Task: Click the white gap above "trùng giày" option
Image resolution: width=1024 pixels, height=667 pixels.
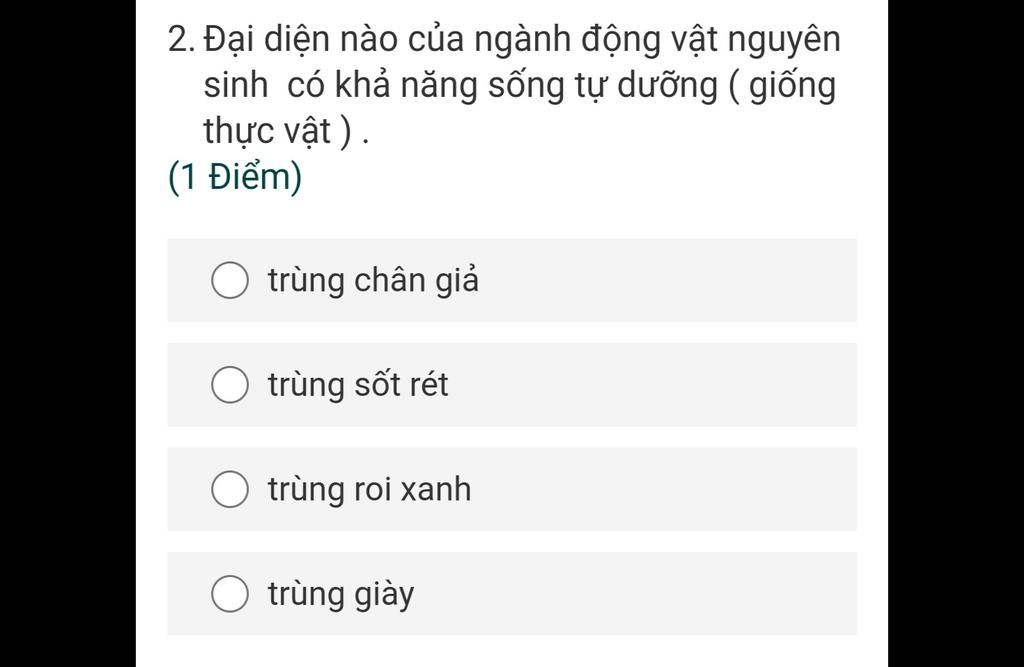Action: pos(512,542)
